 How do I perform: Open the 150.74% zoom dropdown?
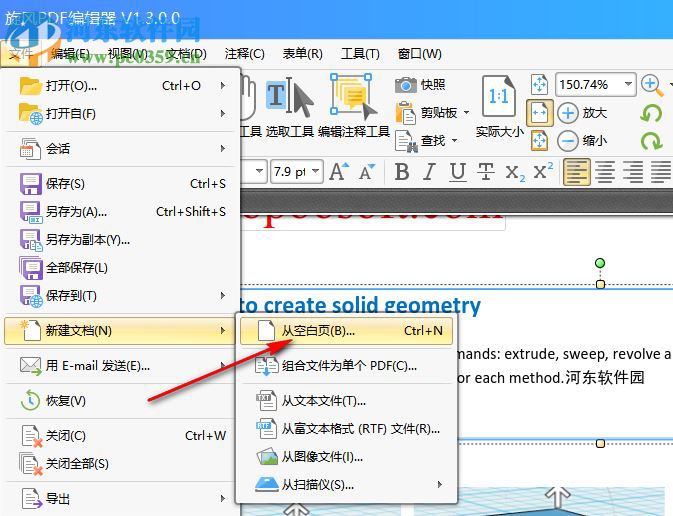(628, 84)
